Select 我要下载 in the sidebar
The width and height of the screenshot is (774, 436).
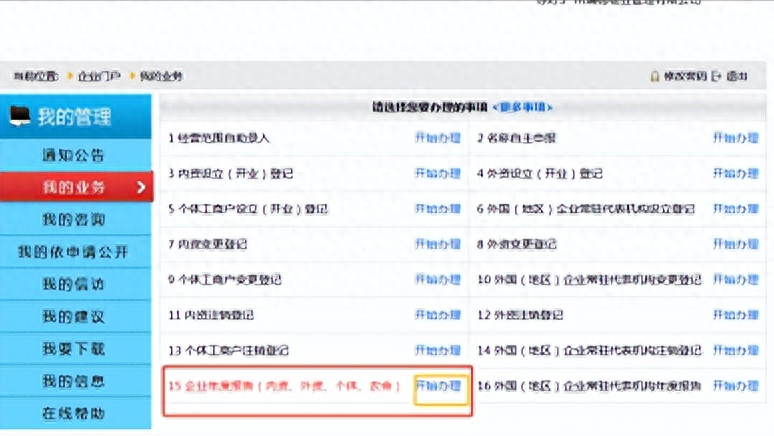73,349
